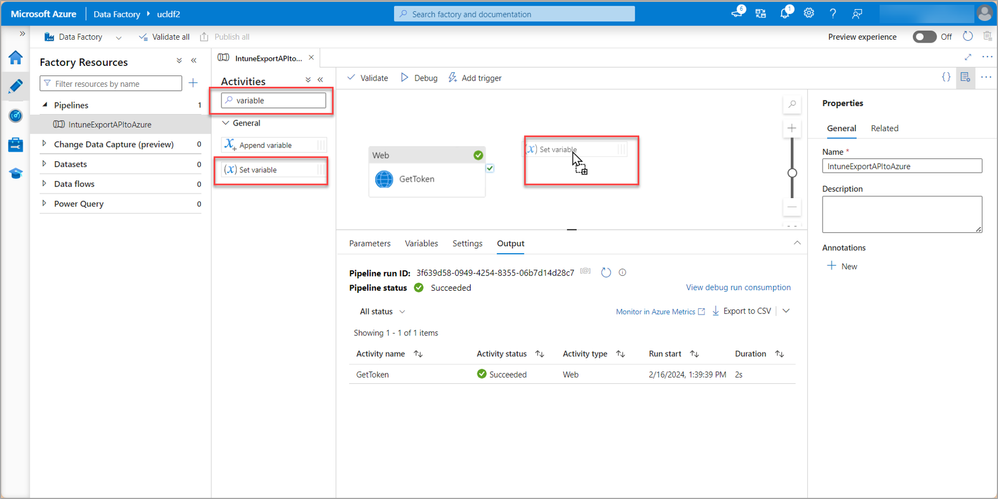Open the Home hub icon in sidebar
This screenshot has height=499, width=998.
15,58
